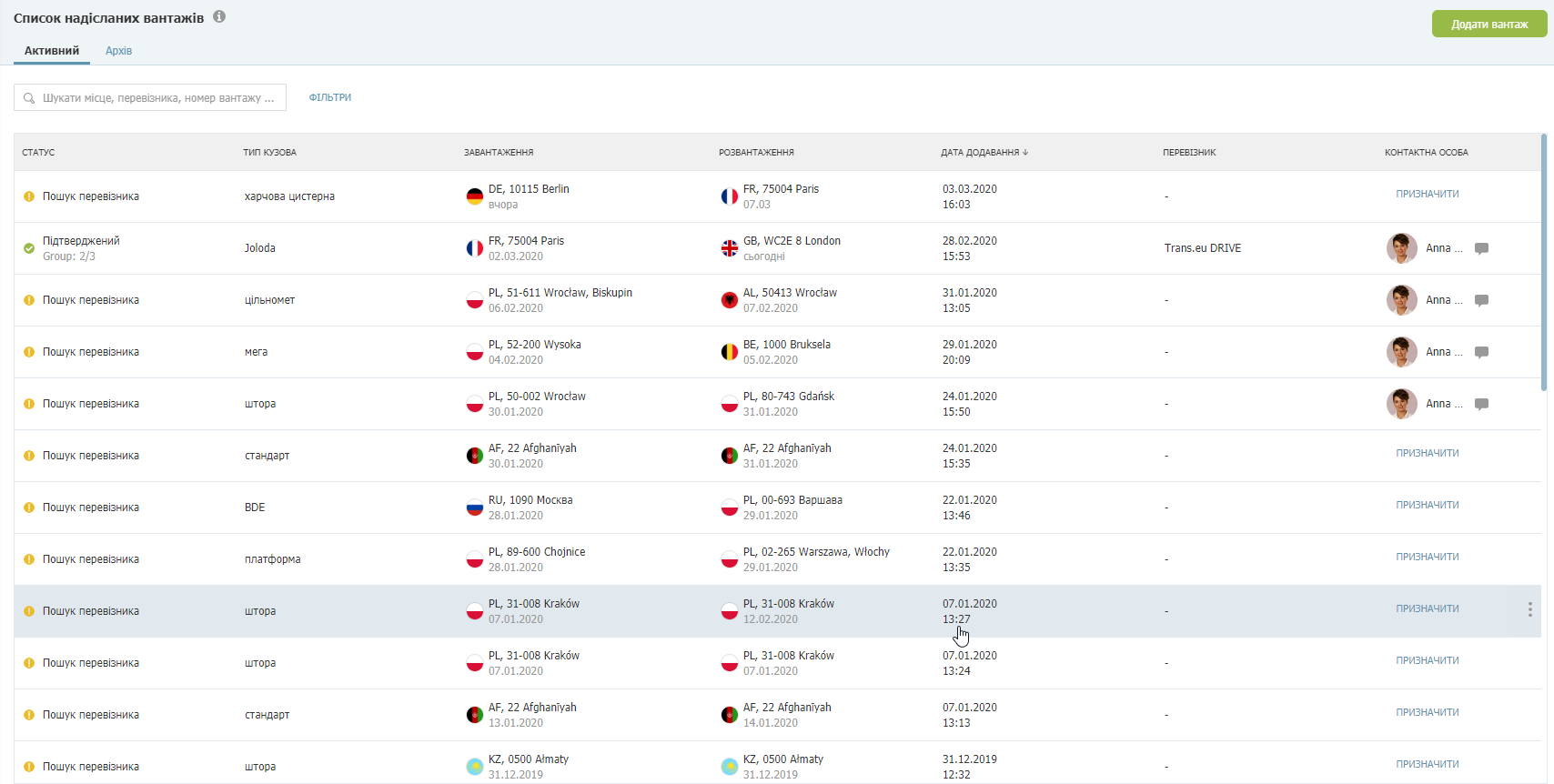Click the page title Список надісланих вантажів
1554x784 pixels.
(109, 17)
